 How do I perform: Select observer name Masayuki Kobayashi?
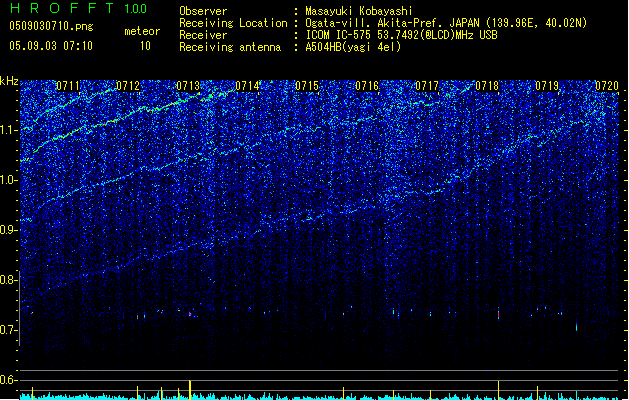[359, 11]
